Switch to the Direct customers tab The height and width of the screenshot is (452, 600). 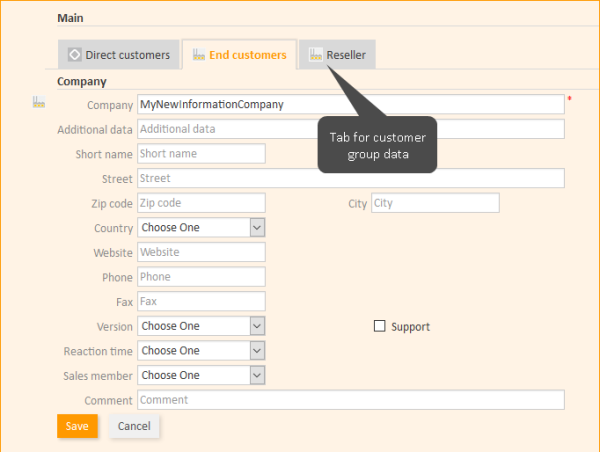tap(119, 55)
